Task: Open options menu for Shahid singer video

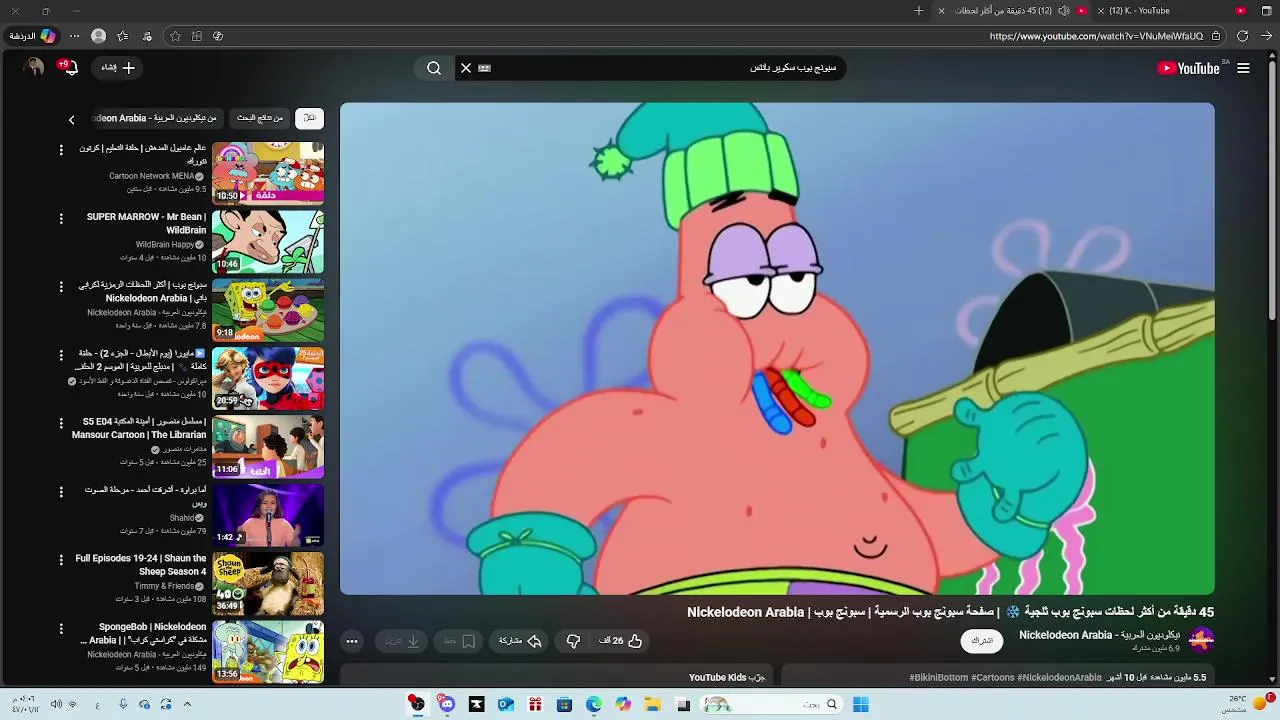Action: click(x=61, y=492)
